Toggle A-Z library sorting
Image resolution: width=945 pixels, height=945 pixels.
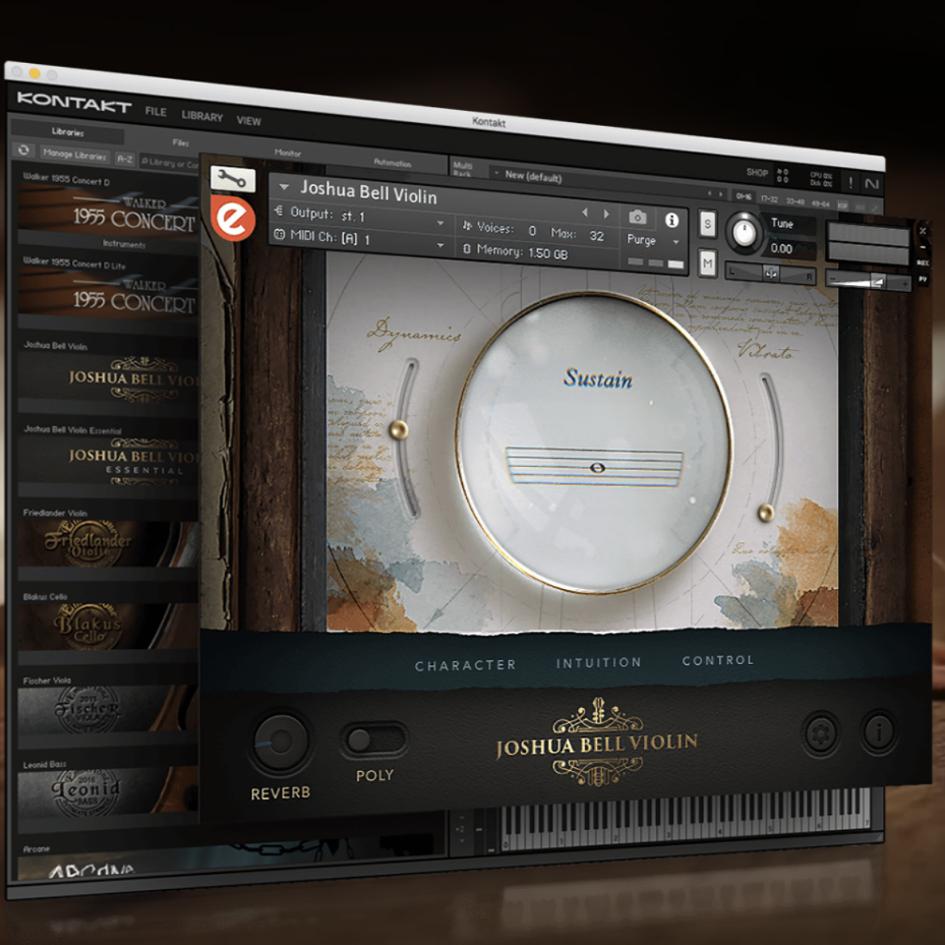point(125,159)
